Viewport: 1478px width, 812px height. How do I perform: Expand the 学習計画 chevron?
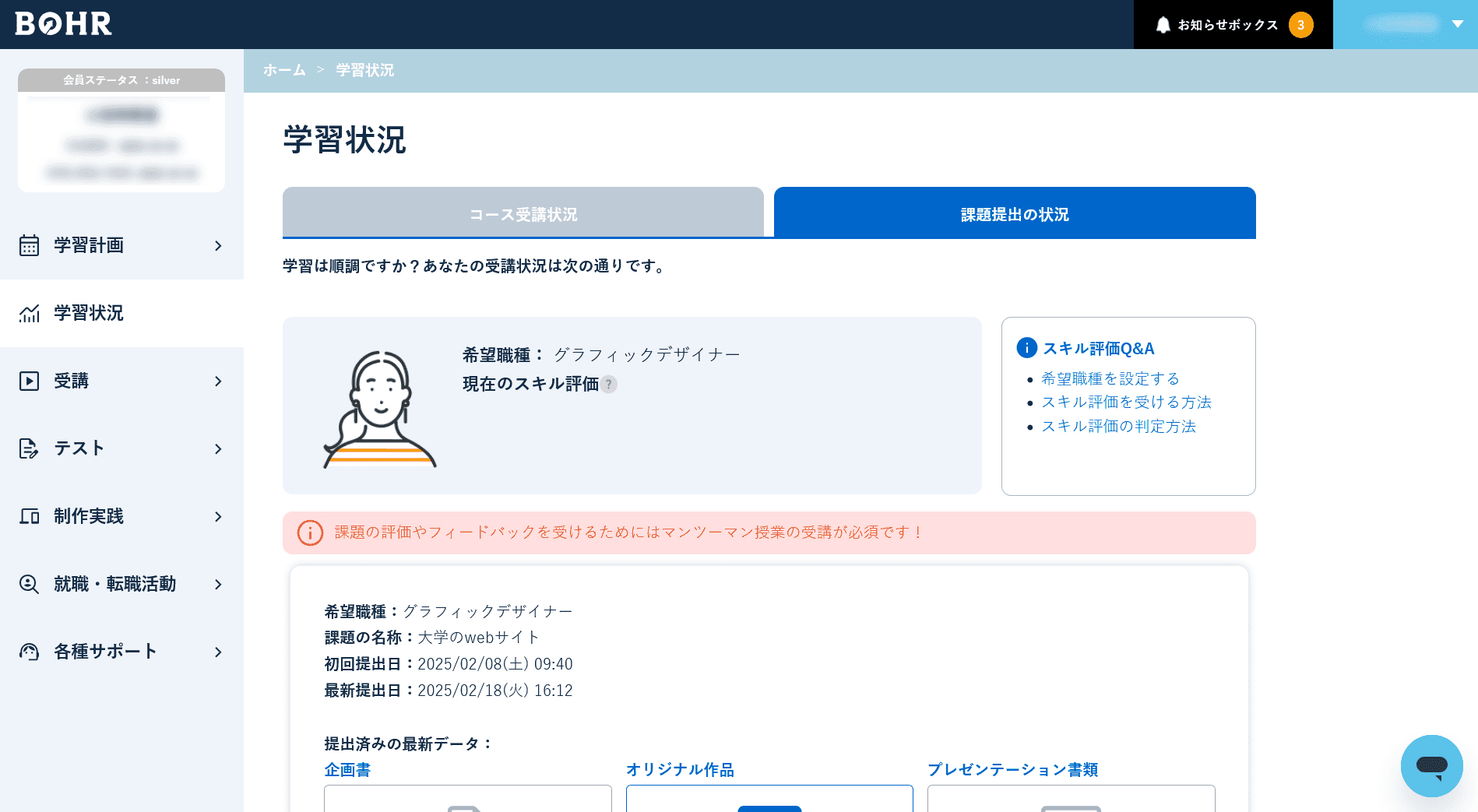click(218, 246)
